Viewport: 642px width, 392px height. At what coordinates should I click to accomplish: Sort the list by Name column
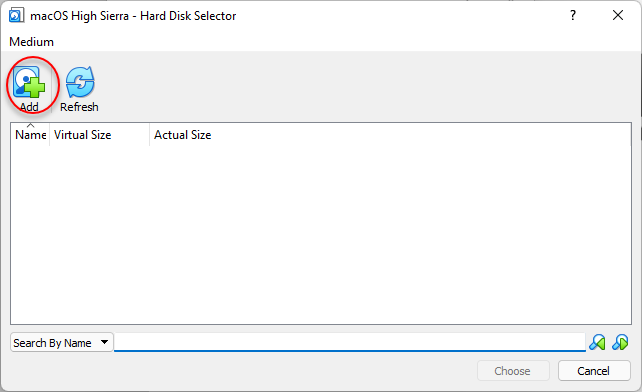coord(30,135)
